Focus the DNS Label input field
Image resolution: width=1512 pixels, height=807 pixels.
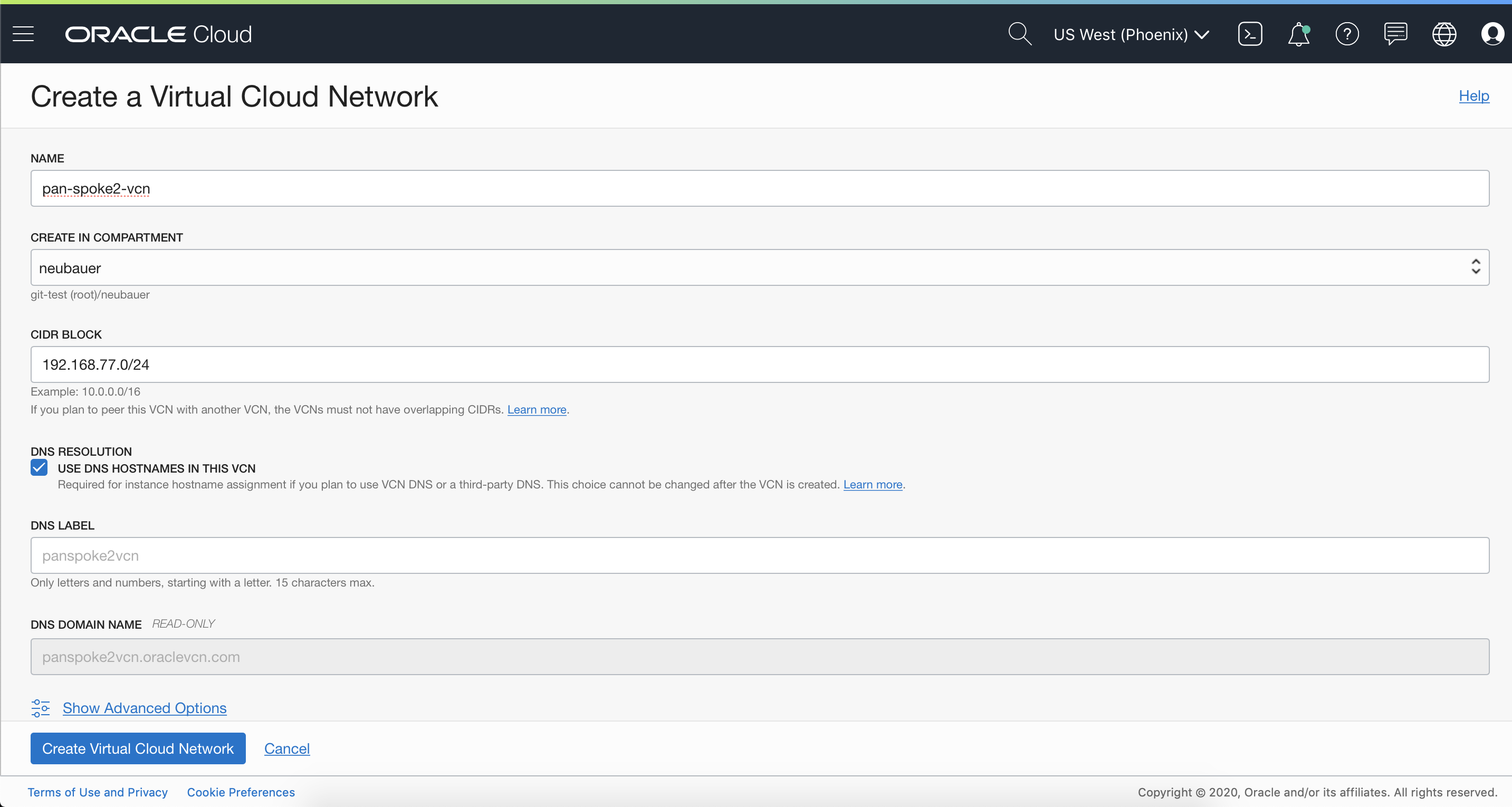760,555
